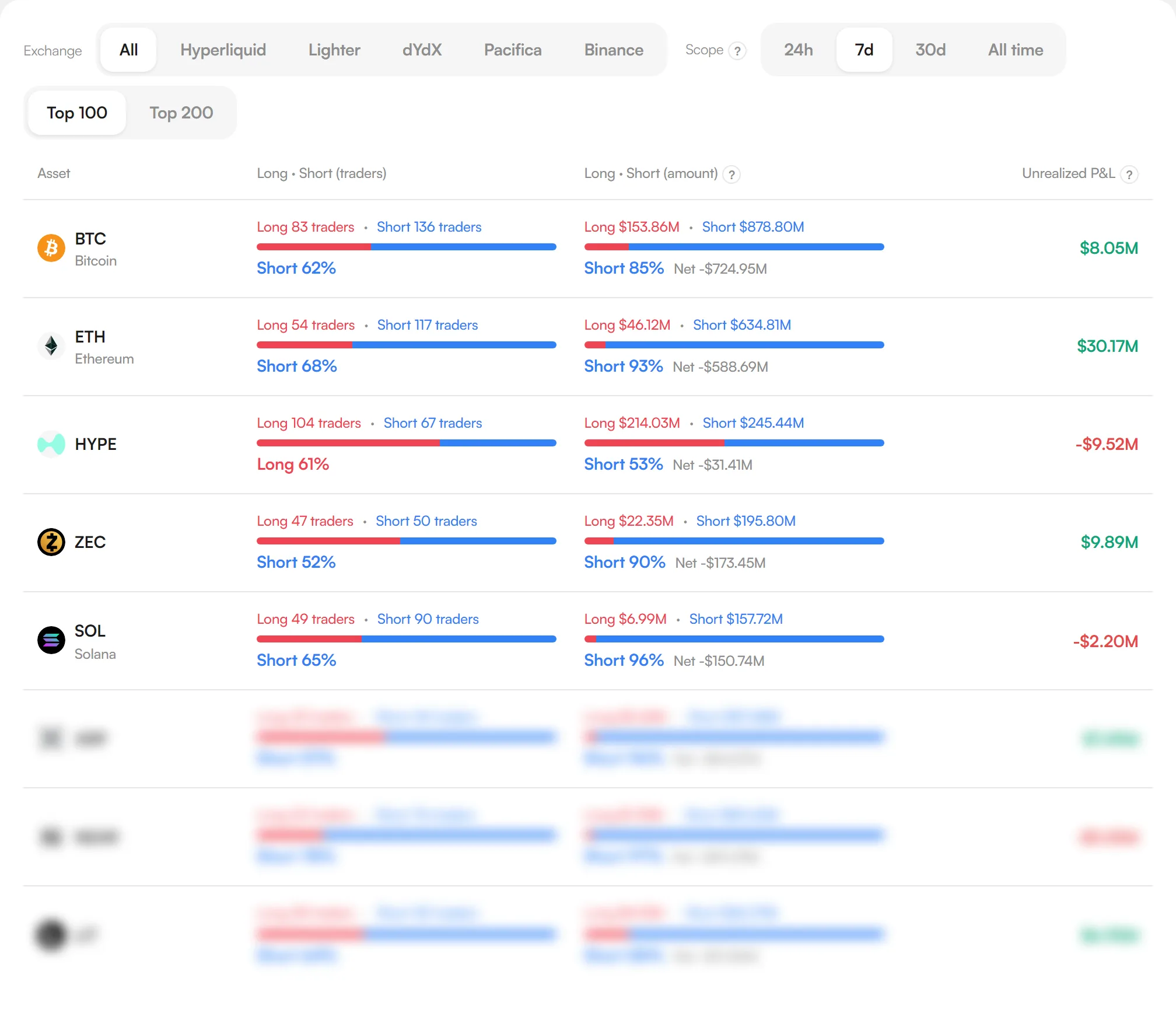1176x1013 pixels.
Task: Click 'Short 136 traders' in BTC row
Action: click(429, 227)
